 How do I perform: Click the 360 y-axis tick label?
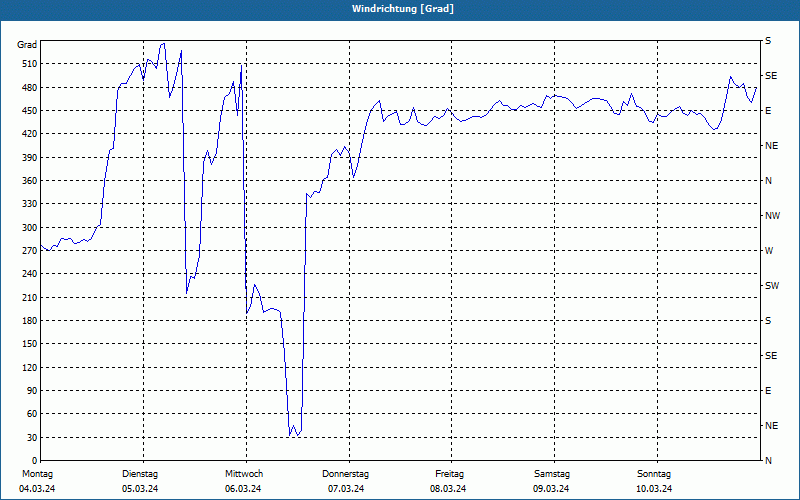click(x=30, y=181)
